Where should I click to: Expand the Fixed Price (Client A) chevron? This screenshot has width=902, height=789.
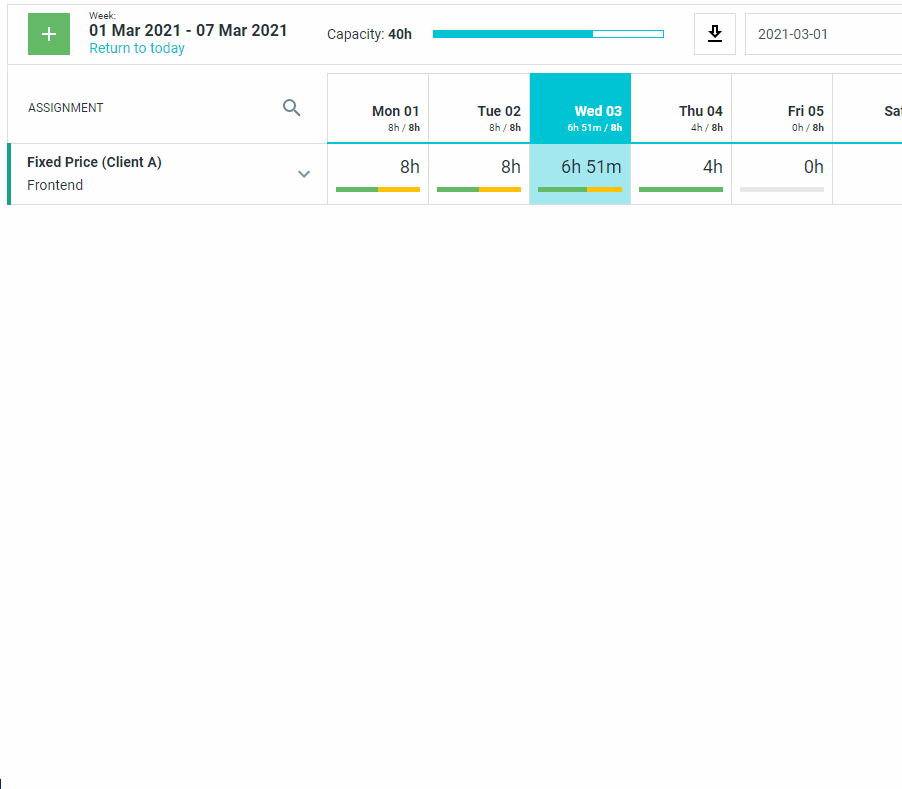(x=304, y=174)
